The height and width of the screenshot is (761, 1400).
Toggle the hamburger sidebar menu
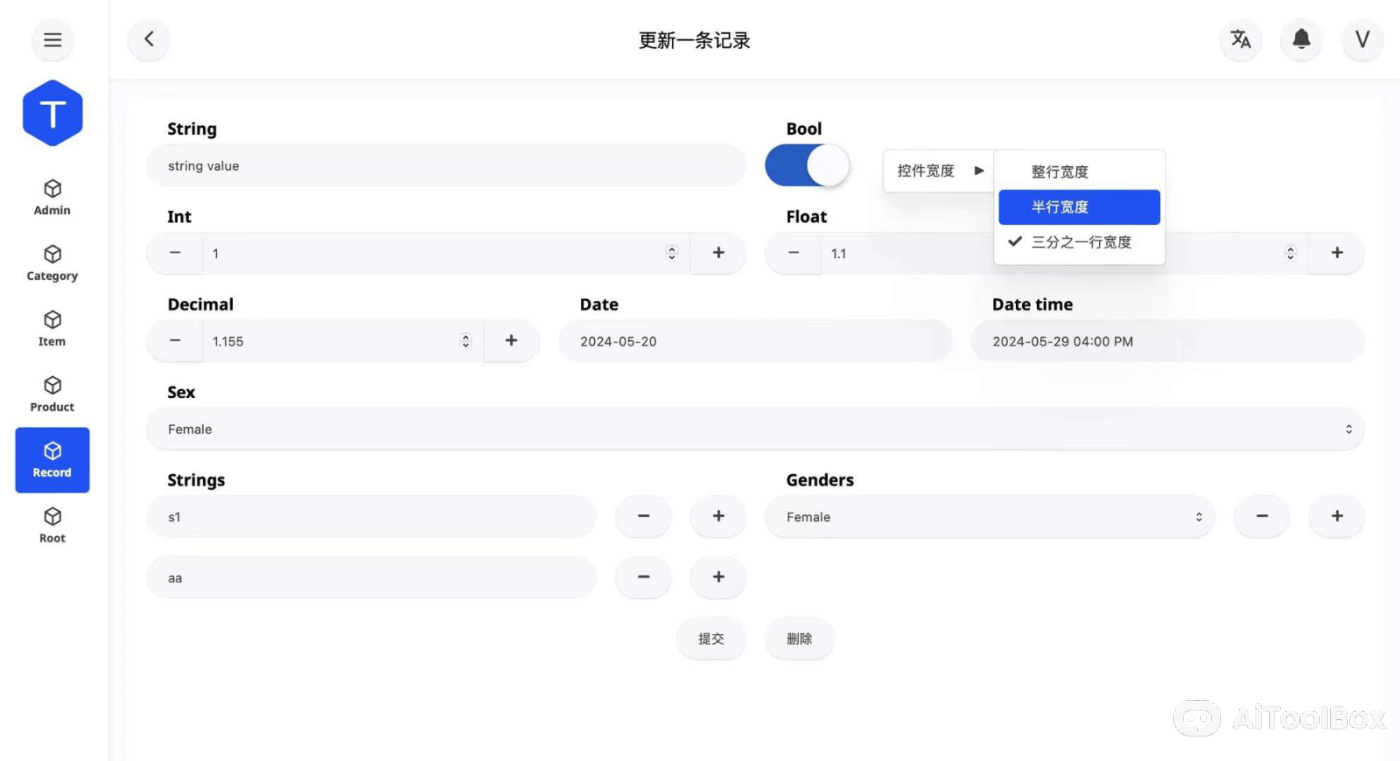pyautogui.click(x=52, y=40)
